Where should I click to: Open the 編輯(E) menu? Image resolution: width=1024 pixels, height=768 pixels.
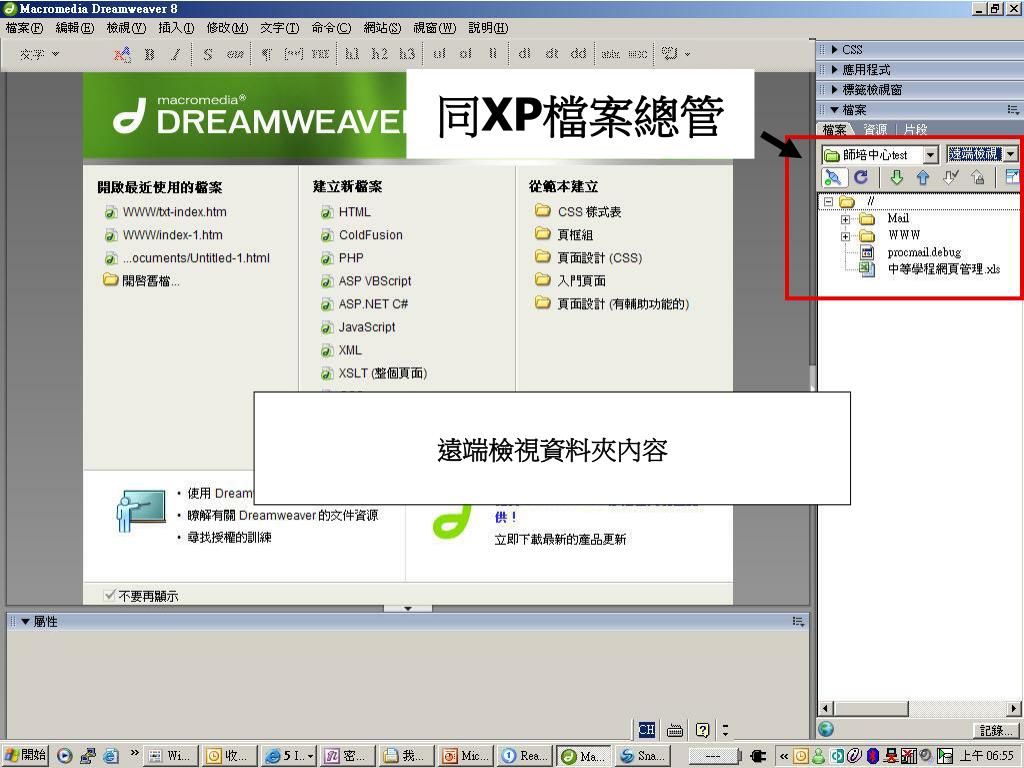[74, 28]
